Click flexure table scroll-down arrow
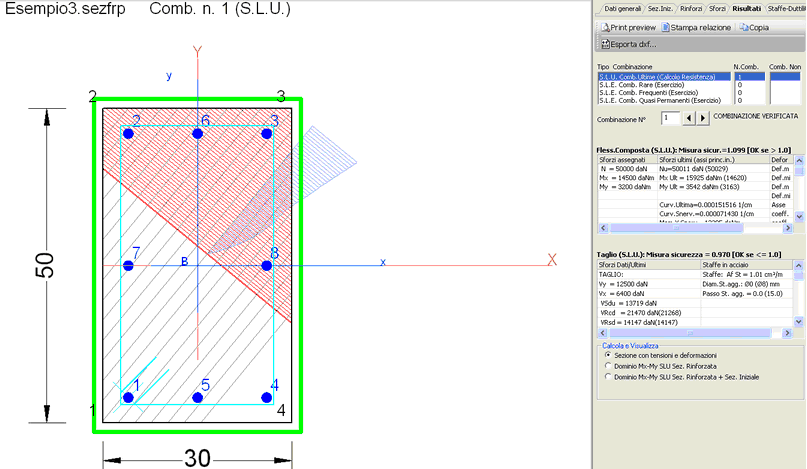Screen dimensions: 807x469 (799, 217)
